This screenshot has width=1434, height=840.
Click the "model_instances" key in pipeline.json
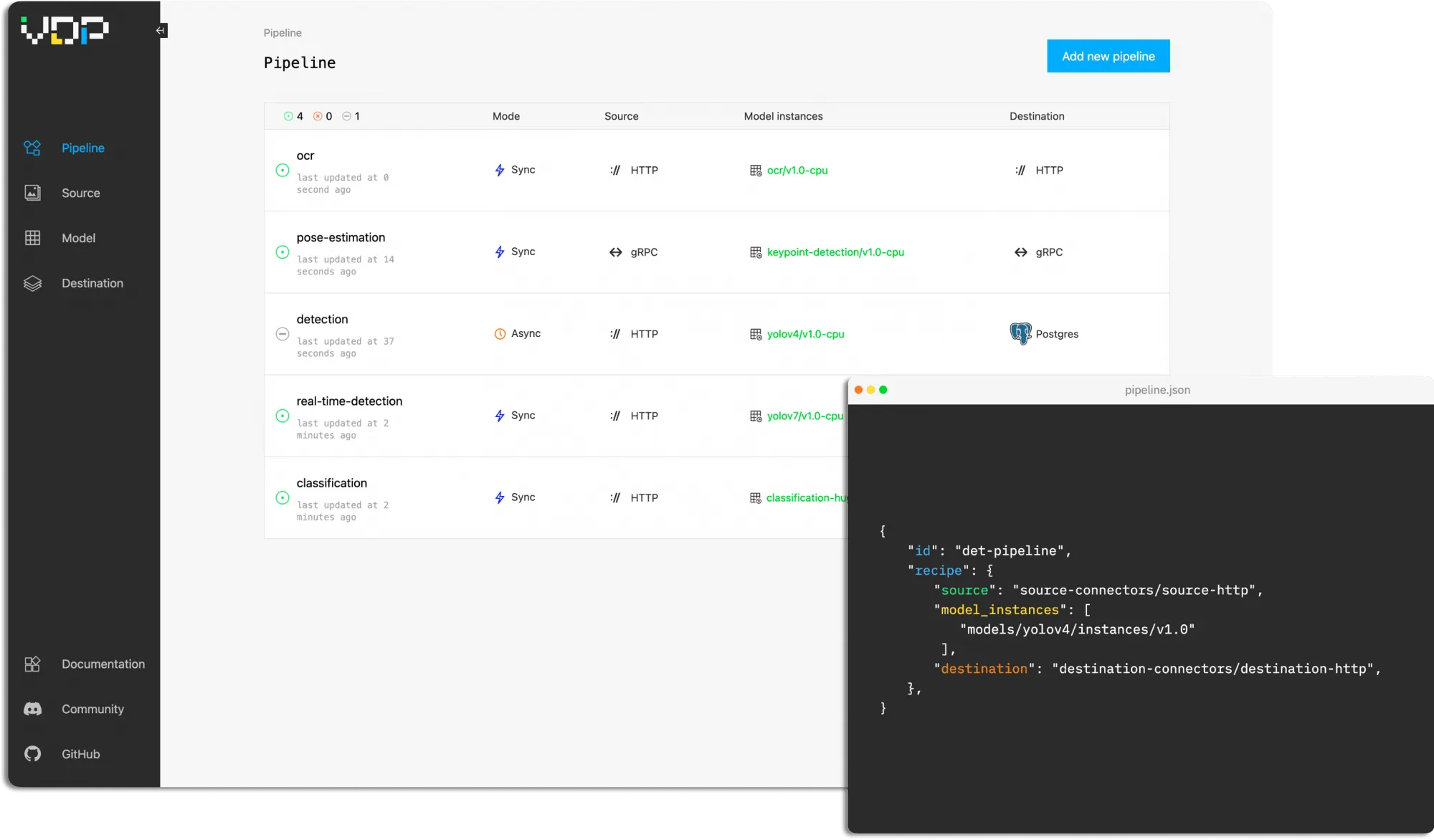coord(999,610)
